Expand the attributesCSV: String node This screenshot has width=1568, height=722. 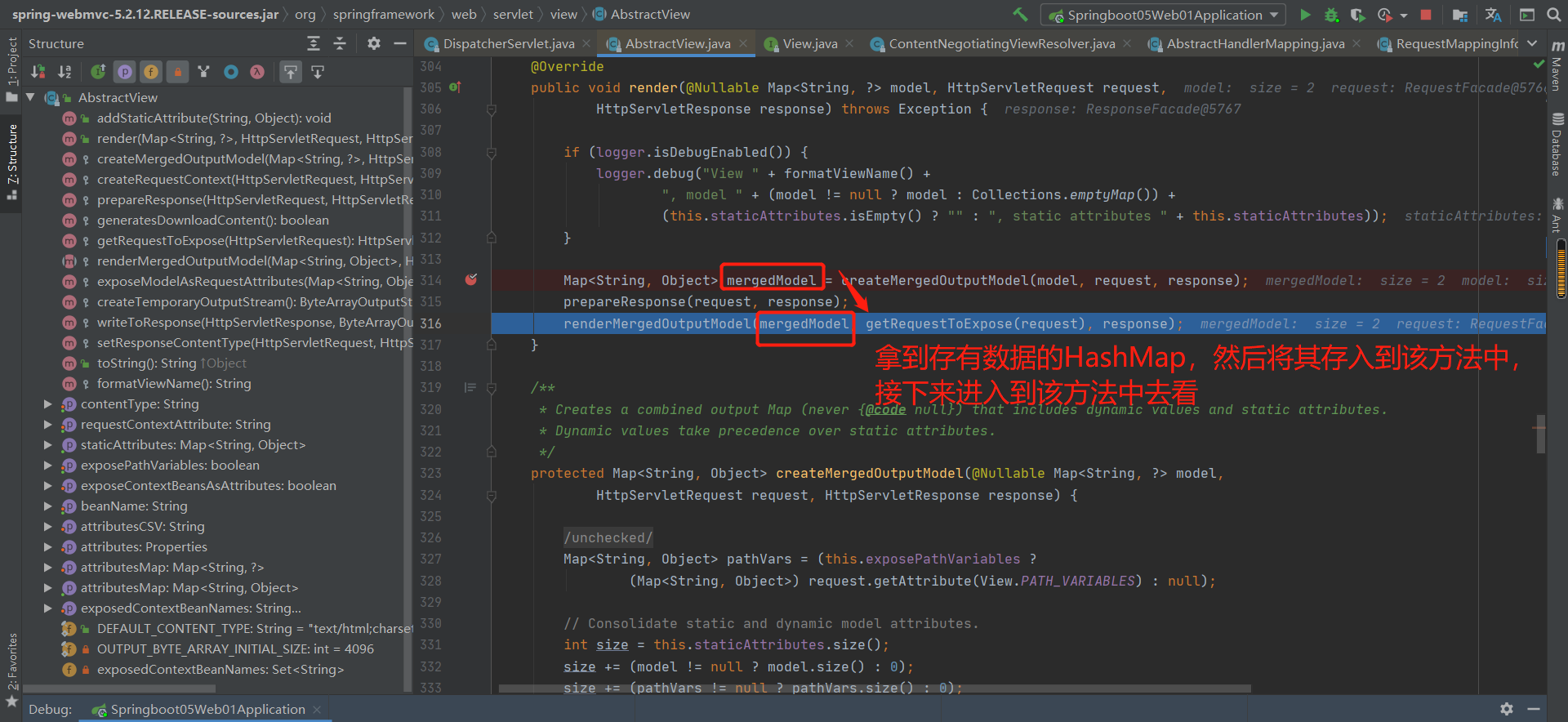point(47,526)
